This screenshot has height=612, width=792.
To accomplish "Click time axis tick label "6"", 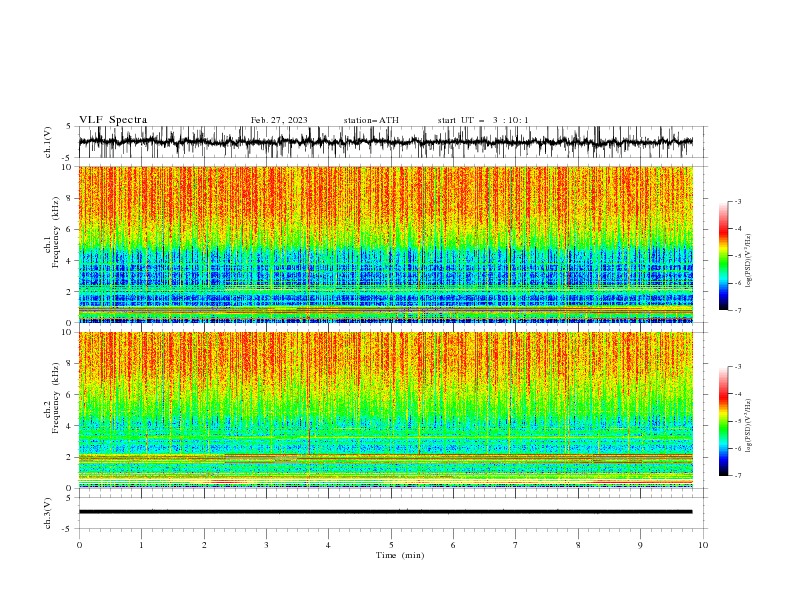I will coord(454,545).
